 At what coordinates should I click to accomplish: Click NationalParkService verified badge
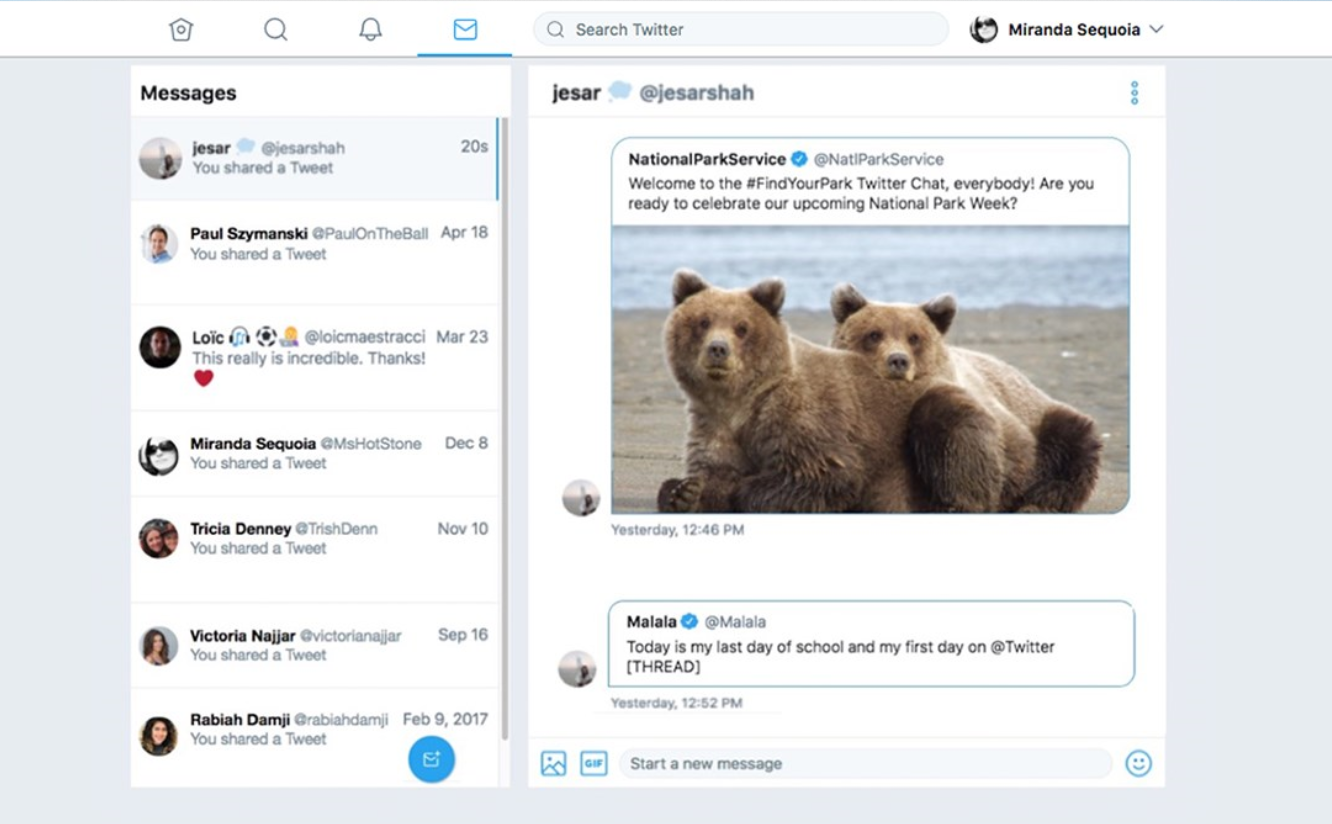coord(799,159)
